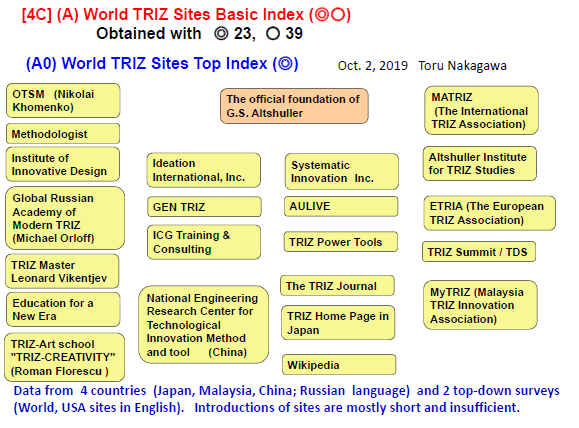Image resolution: width=579 pixels, height=428 pixels.
Task: Open Ideation International, Inc. box
Action: tap(204, 170)
